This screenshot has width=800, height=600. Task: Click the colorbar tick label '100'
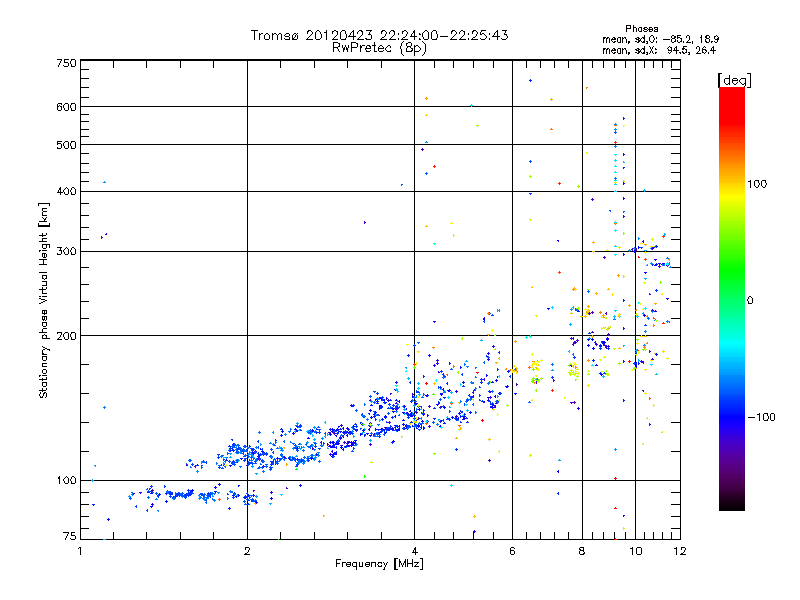point(757,184)
